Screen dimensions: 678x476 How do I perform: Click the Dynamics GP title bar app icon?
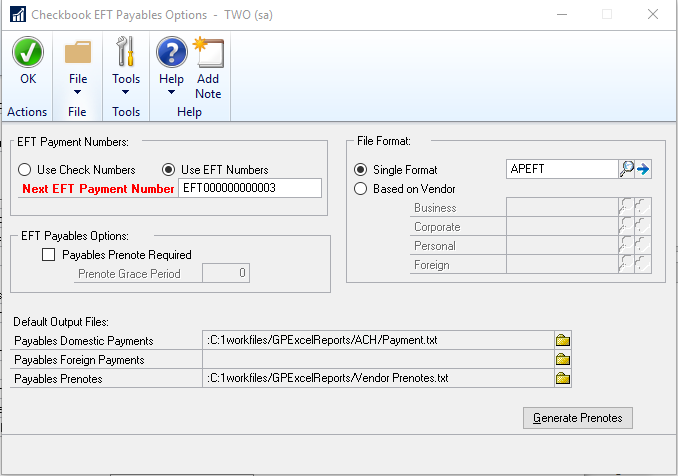click(x=18, y=15)
